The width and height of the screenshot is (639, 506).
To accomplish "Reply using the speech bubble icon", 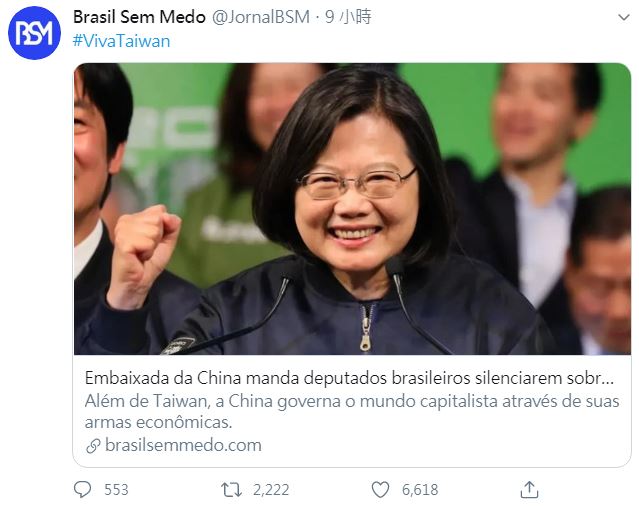I will [x=83, y=489].
